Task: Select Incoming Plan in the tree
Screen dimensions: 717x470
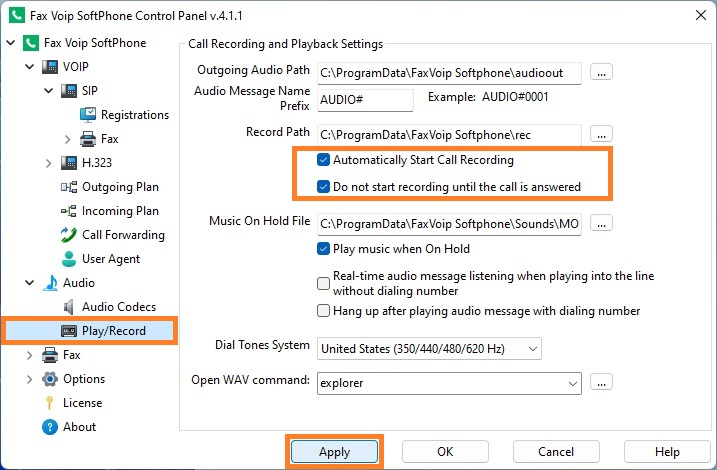Action: pyautogui.click(x=120, y=211)
